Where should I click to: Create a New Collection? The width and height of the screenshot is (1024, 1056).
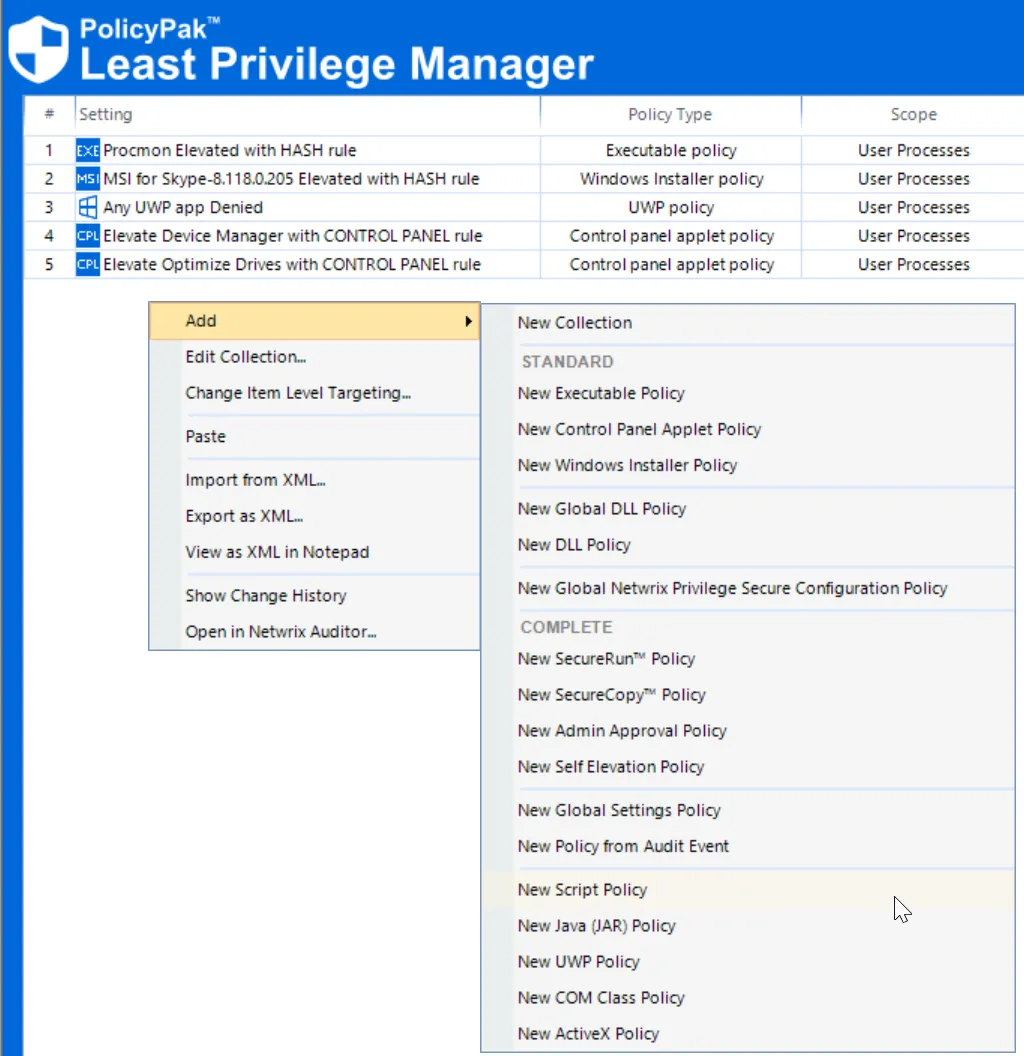click(574, 322)
